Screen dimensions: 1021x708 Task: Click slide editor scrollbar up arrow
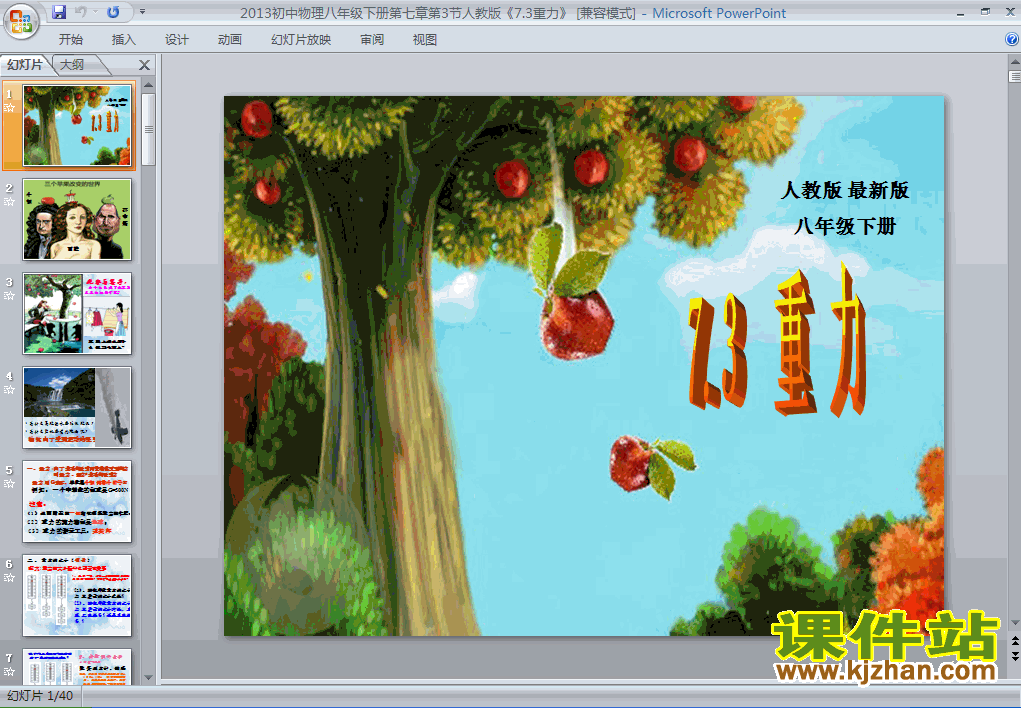coord(1014,61)
